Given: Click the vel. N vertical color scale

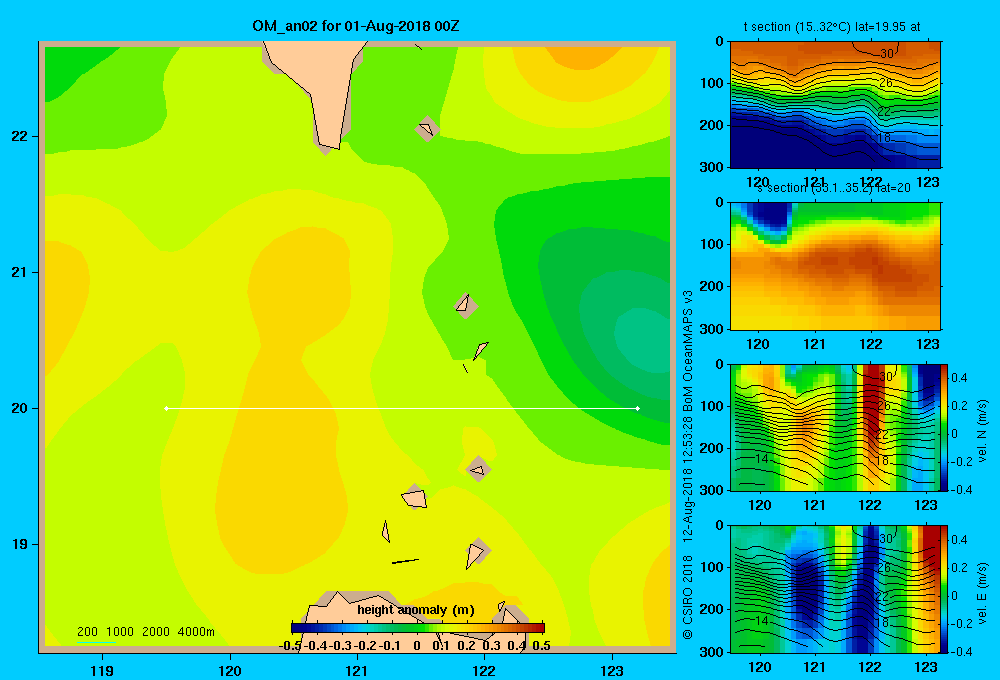Looking at the screenshot, I should point(945,427).
